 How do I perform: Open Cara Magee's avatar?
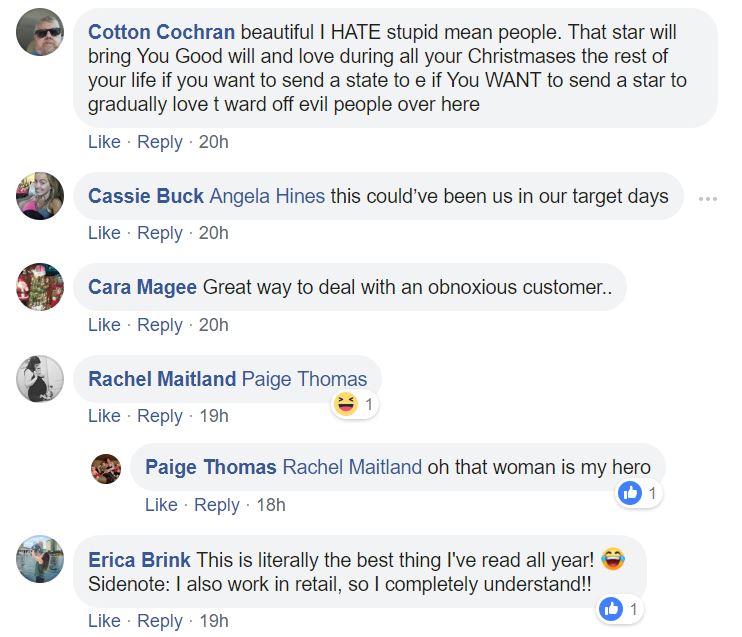click(40, 287)
